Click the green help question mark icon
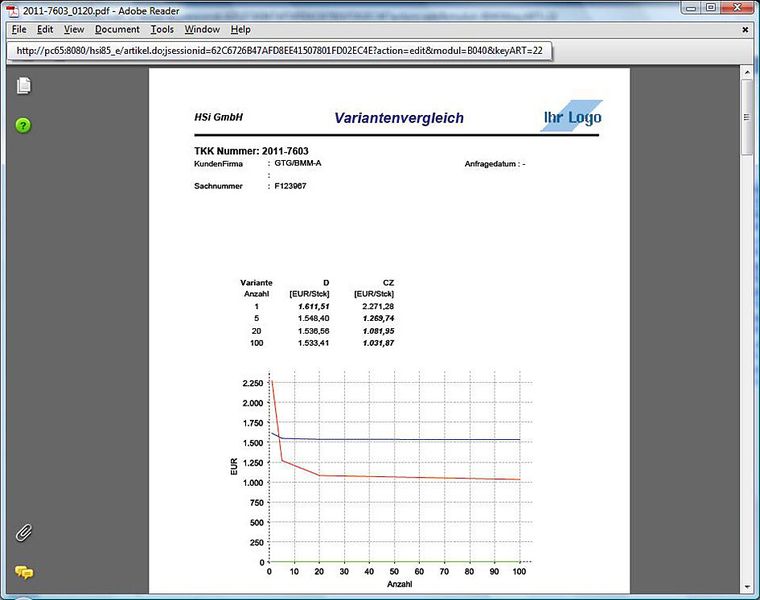The height and width of the screenshot is (600, 760). [x=23, y=126]
